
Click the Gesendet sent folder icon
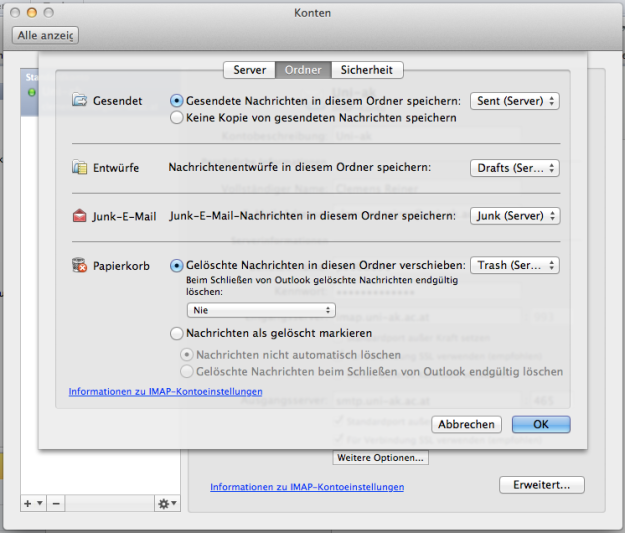pyautogui.click(x=80, y=101)
